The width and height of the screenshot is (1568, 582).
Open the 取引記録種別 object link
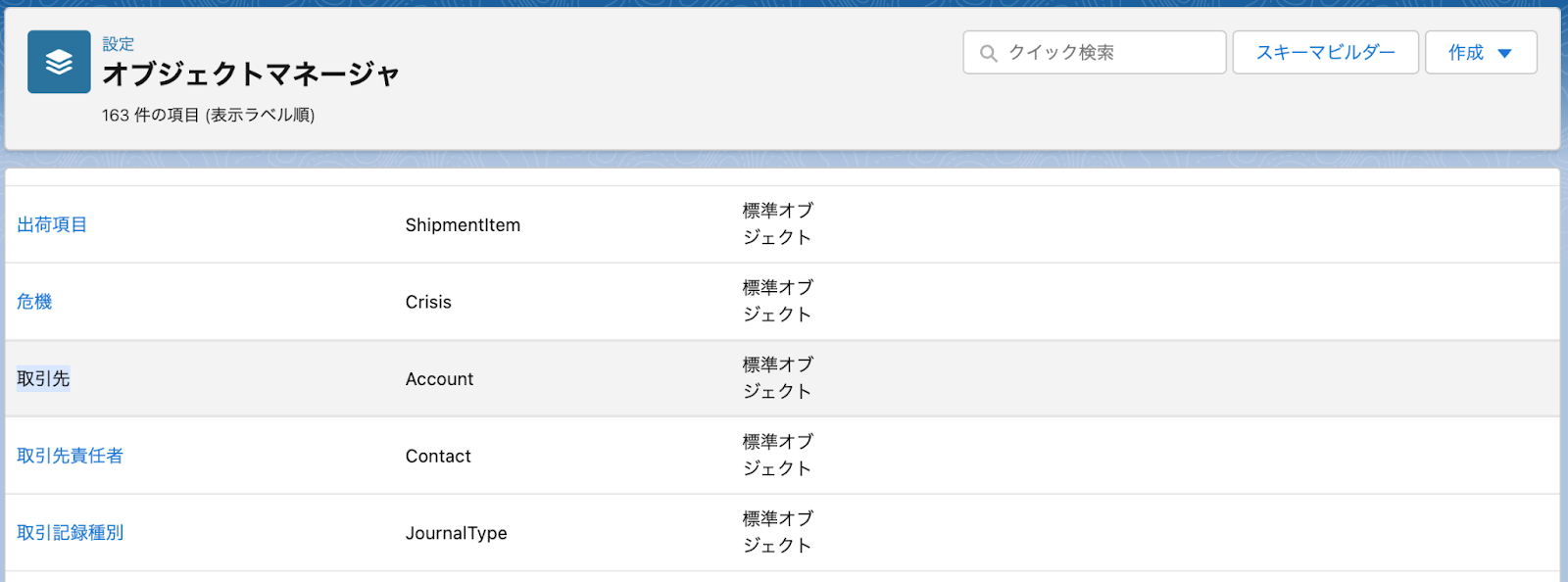point(70,533)
